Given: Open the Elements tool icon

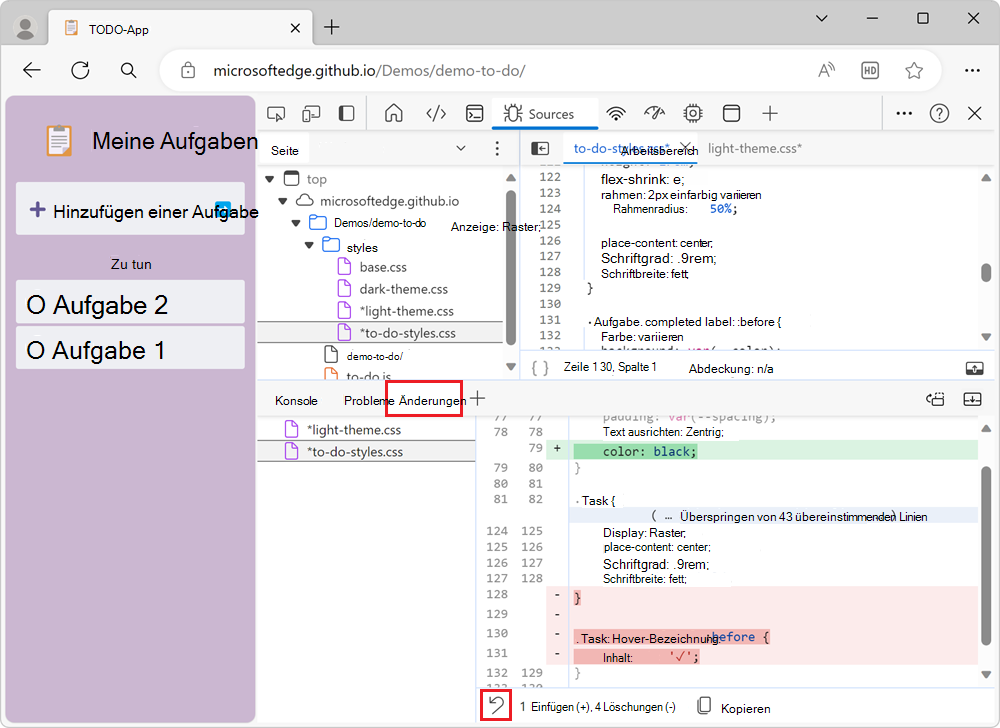Looking at the screenshot, I should (x=436, y=114).
